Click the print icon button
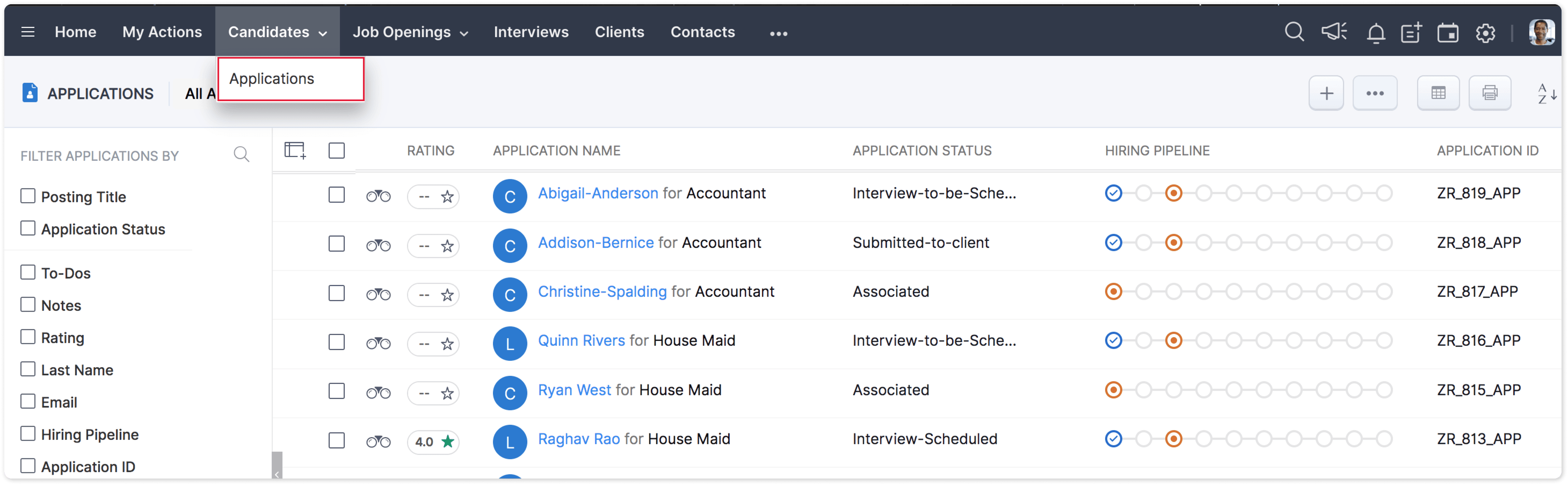1568x485 pixels. 1490,93
